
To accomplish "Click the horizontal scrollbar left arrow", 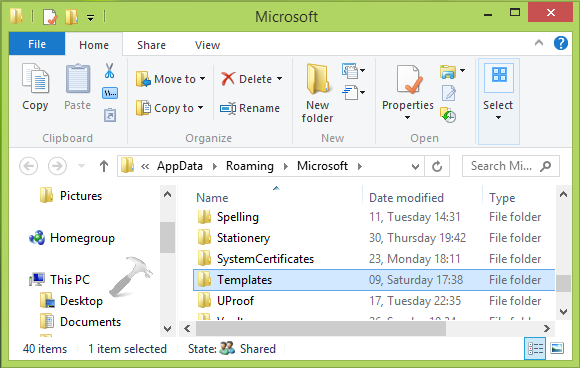I will tap(187, 328).
